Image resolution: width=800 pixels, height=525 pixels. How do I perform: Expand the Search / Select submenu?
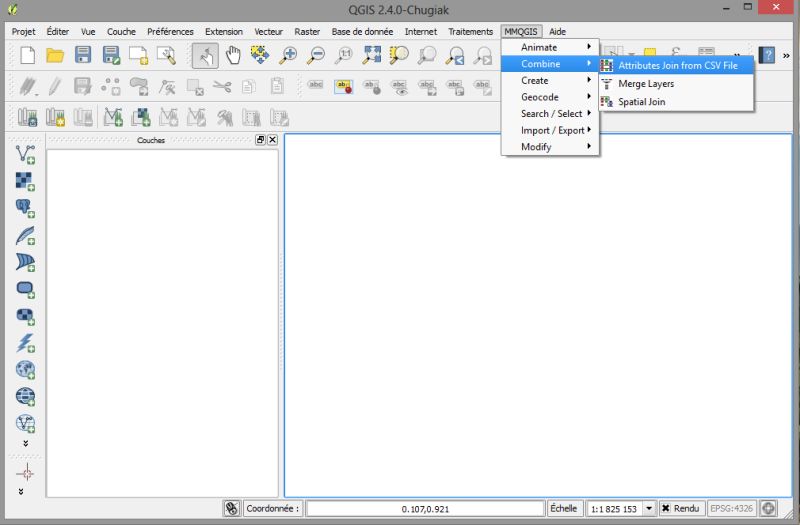coord(550,114)
